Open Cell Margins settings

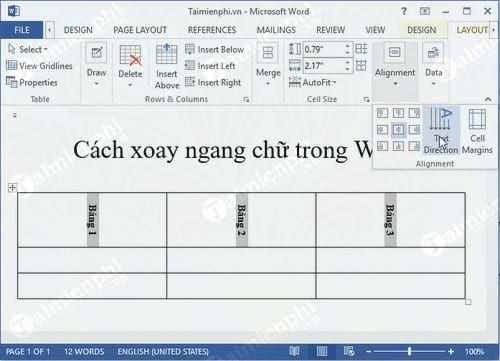[477, 131]
